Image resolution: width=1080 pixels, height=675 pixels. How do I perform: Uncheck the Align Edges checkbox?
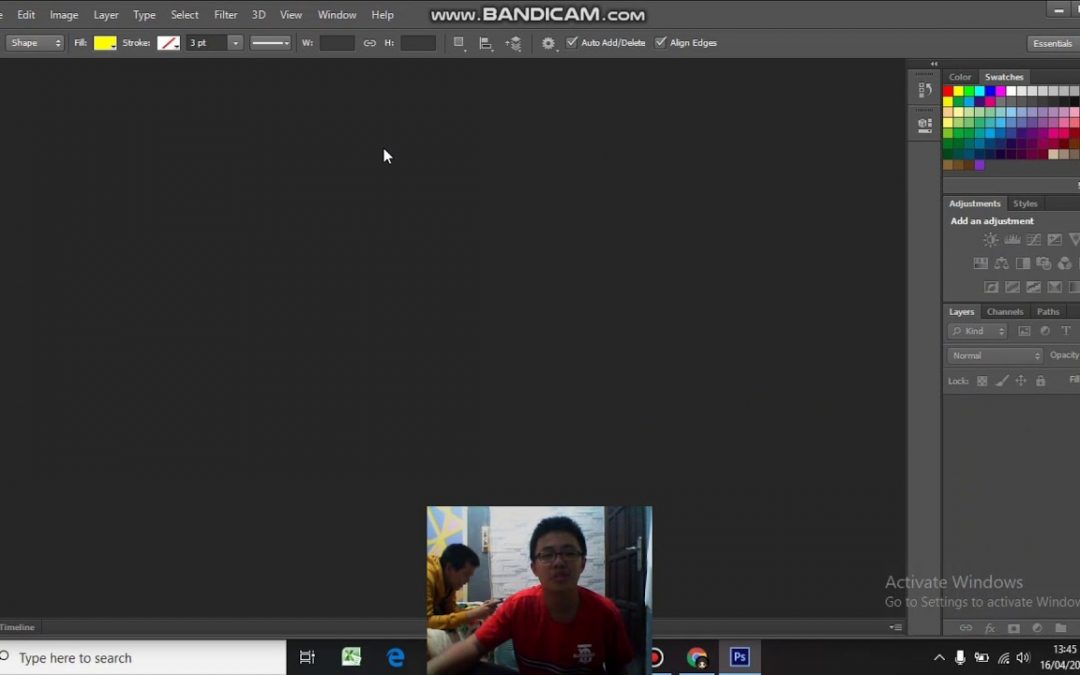pos(661,43)
